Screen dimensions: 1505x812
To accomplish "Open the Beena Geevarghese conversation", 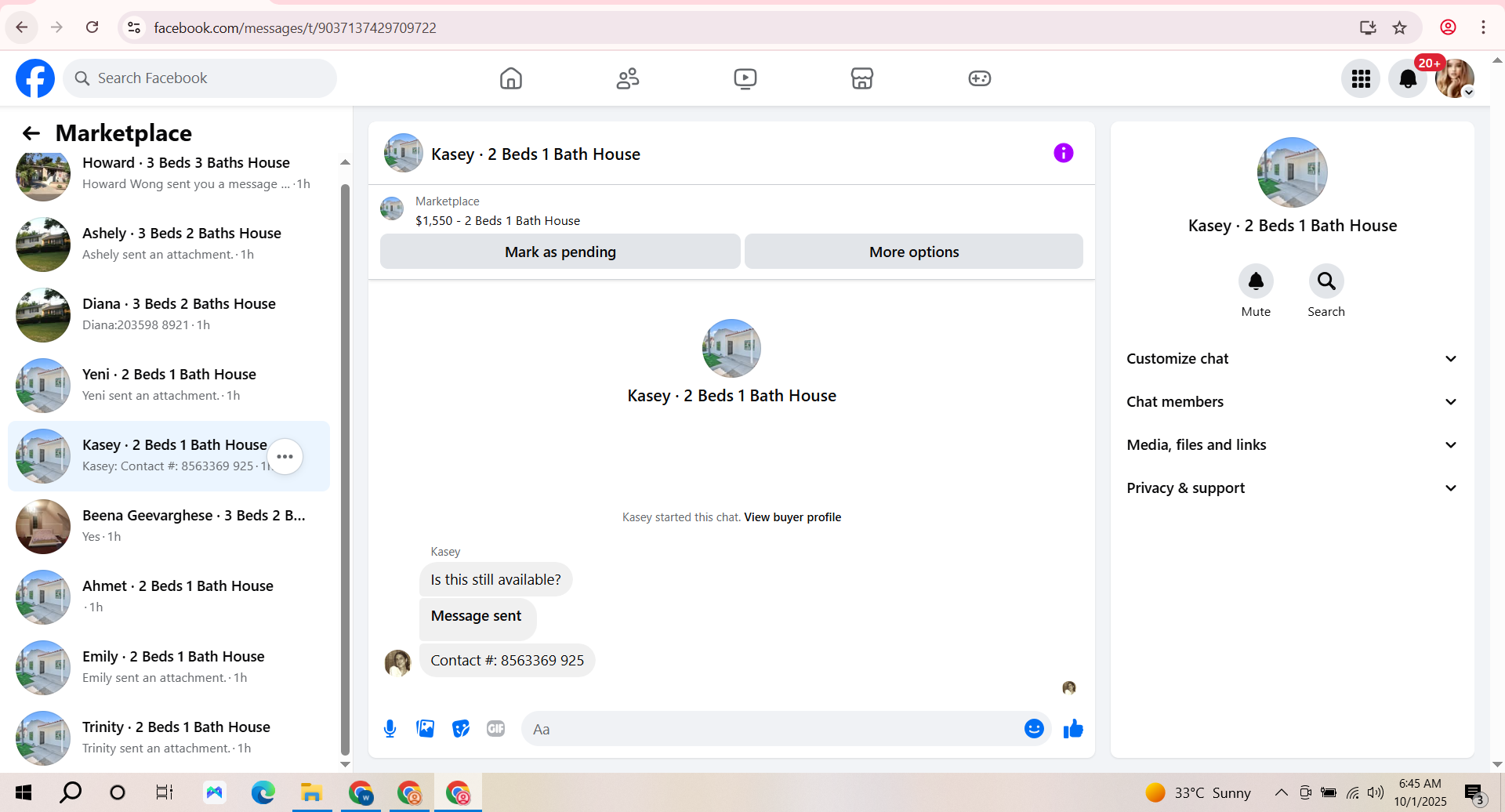I will coord(169,527).
